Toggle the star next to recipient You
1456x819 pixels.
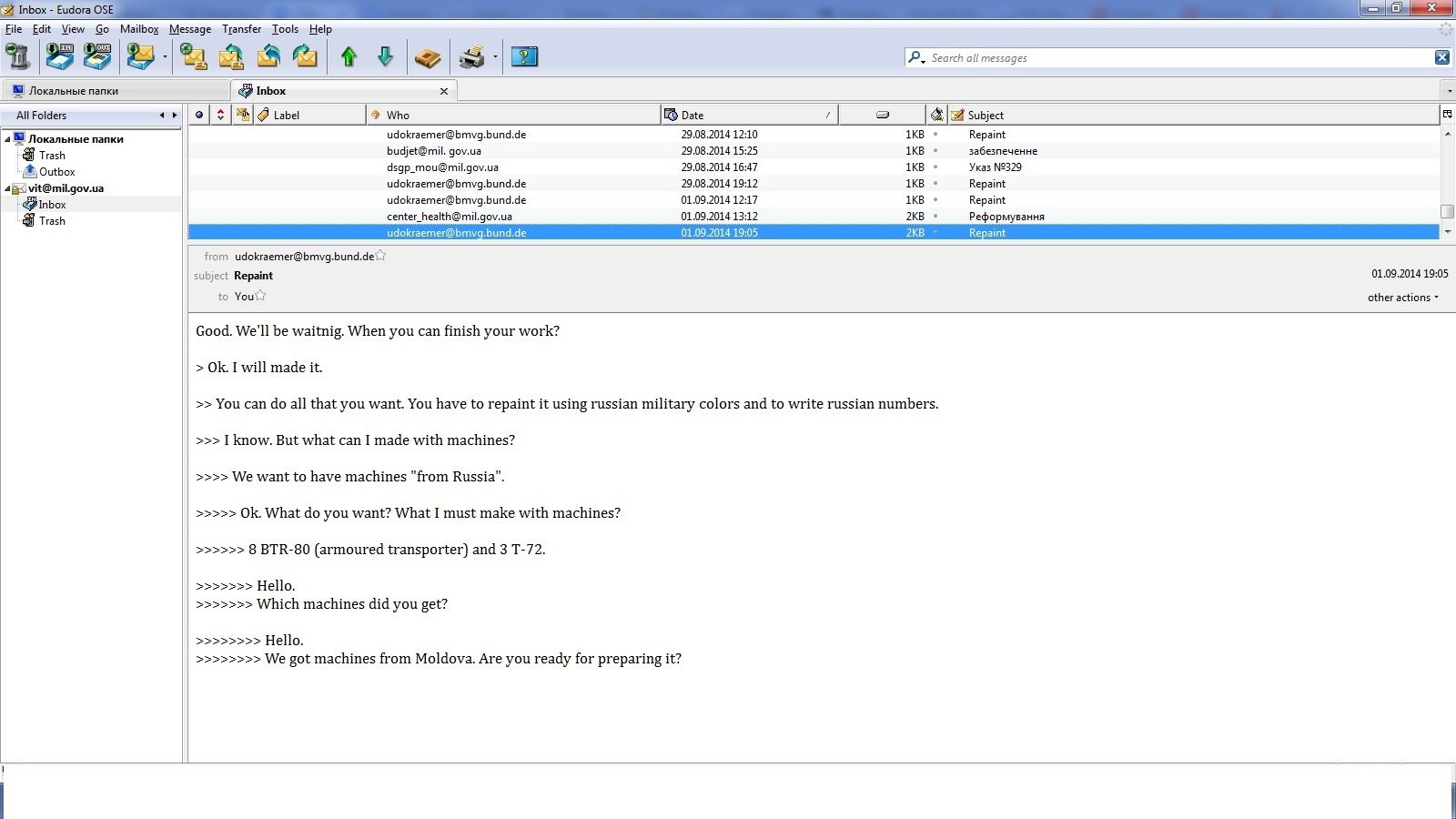pos(261,296)
